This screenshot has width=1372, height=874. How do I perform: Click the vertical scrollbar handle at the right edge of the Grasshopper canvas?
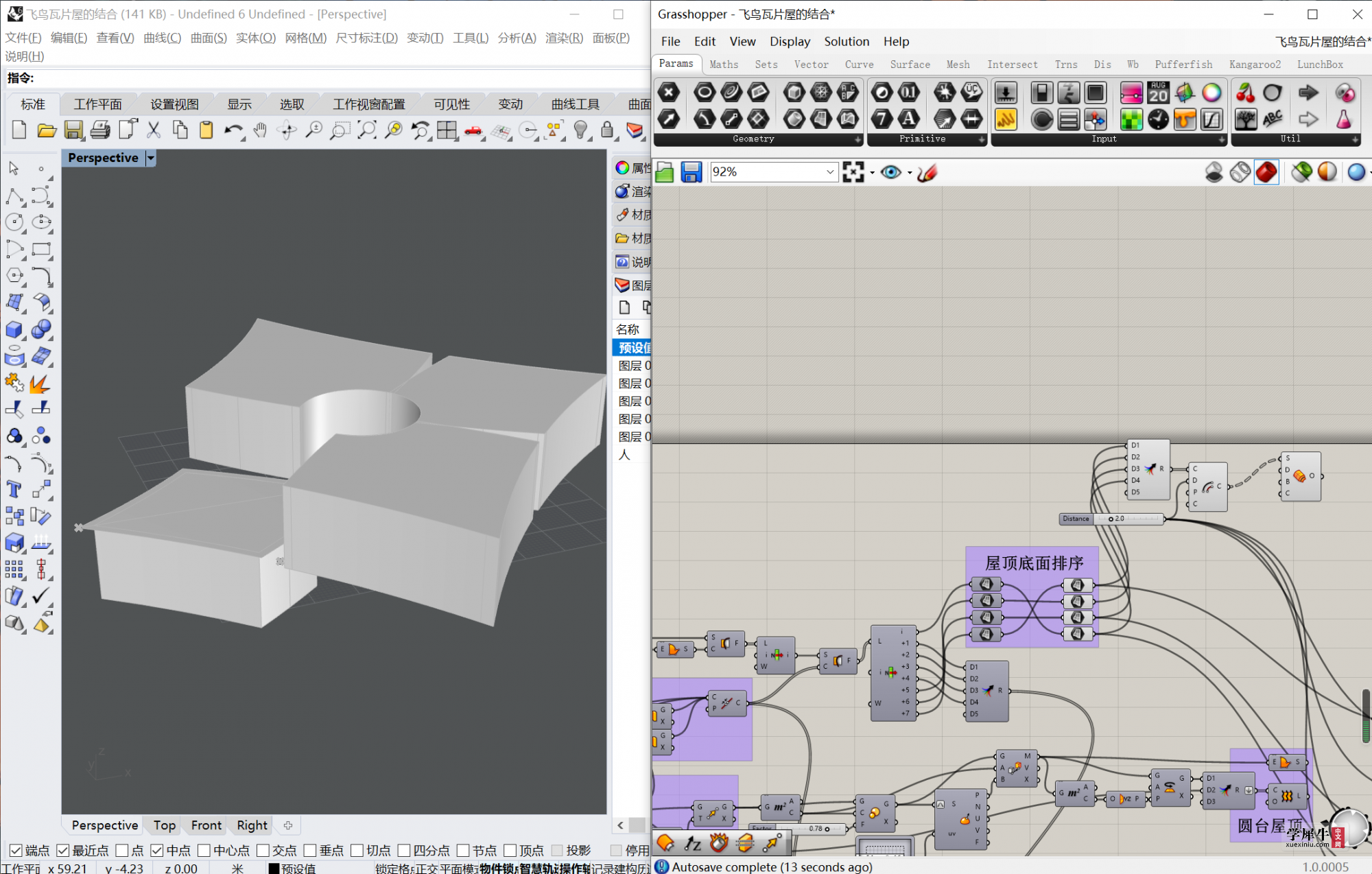pos(1366,716)
